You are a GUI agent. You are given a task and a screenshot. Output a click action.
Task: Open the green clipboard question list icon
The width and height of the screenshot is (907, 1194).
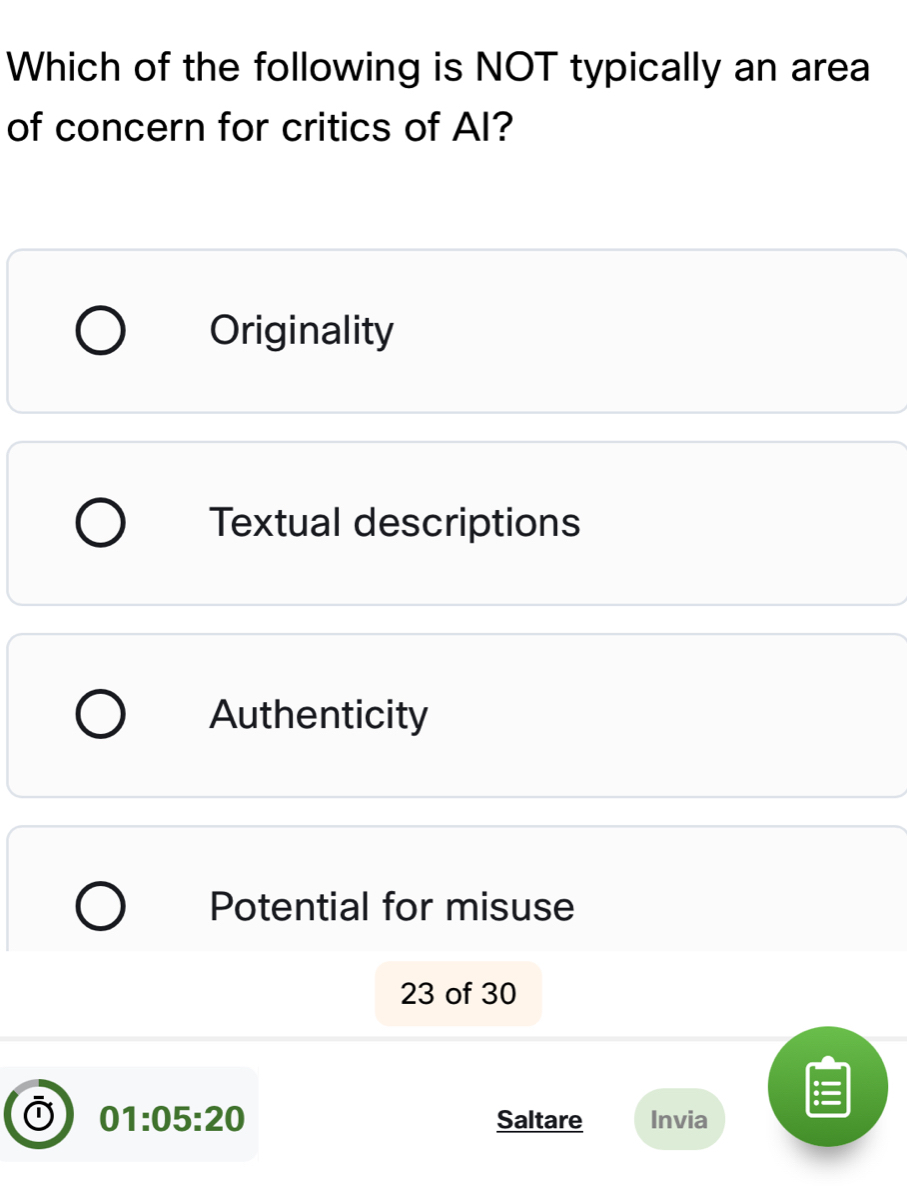coord(827,1086)
